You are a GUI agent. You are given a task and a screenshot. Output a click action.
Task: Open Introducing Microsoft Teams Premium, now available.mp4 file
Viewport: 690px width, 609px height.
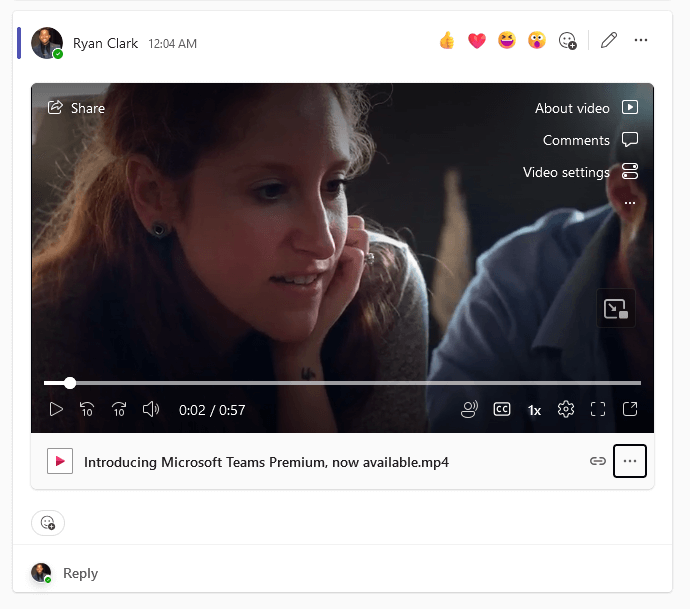coord(266,462)
